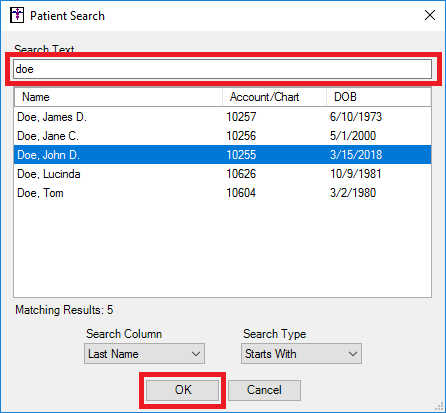Click the birth date 3/2/1980 cell
The height and width of the screenshot is (413, 446).
tap(353, 193)
